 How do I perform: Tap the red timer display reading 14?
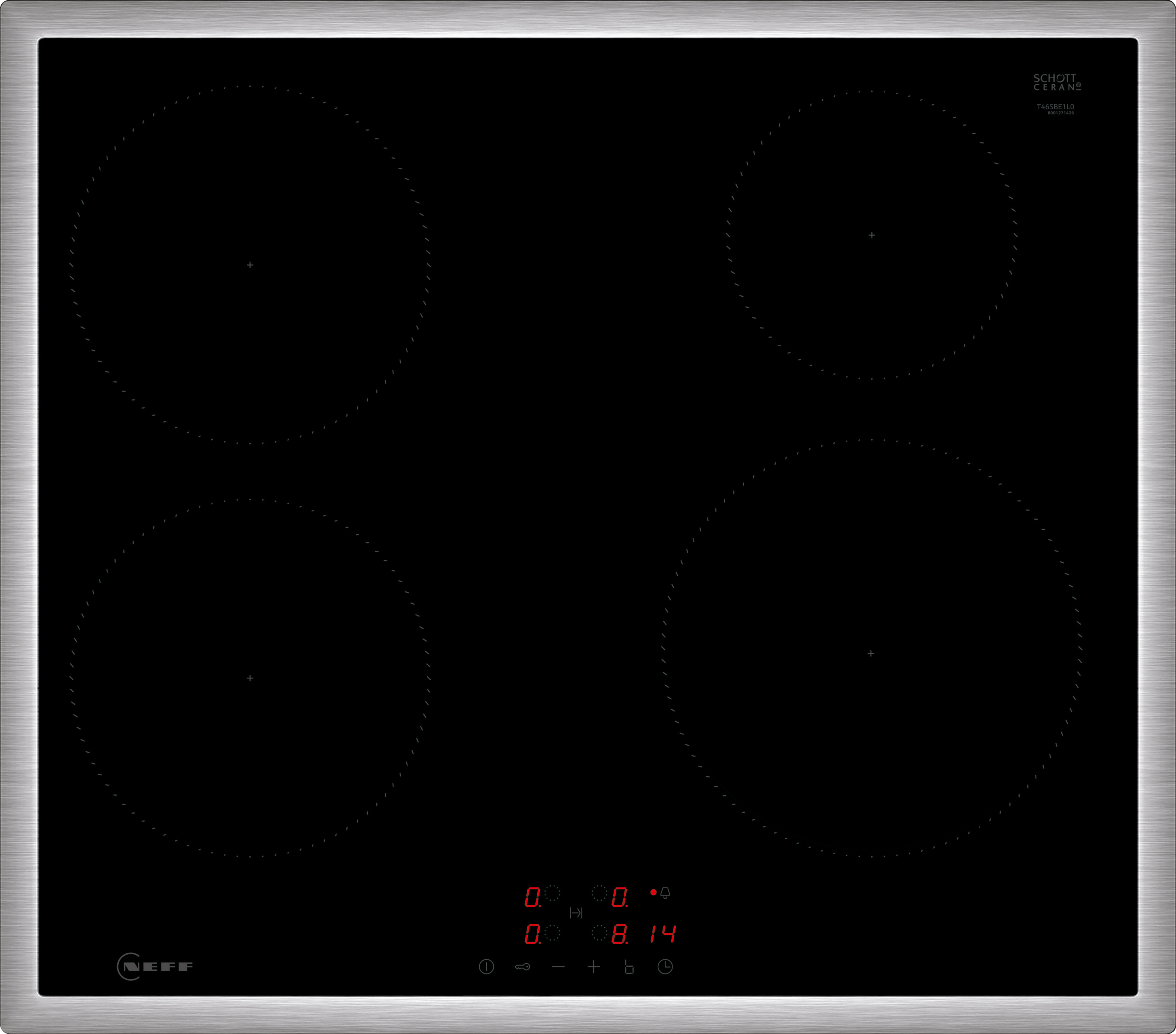(662, 934)
